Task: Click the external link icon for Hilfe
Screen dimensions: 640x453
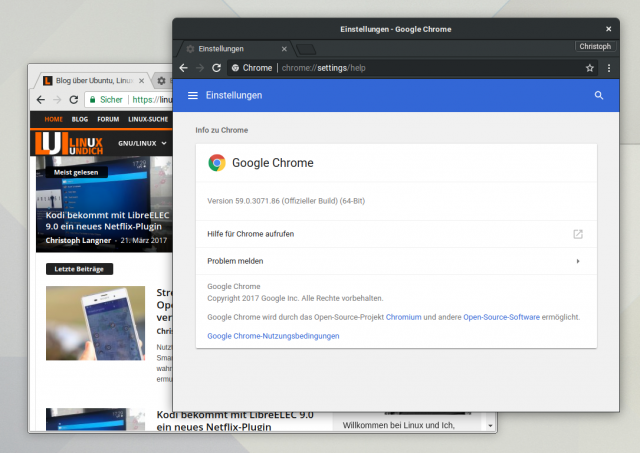Action: coord(578,234)
